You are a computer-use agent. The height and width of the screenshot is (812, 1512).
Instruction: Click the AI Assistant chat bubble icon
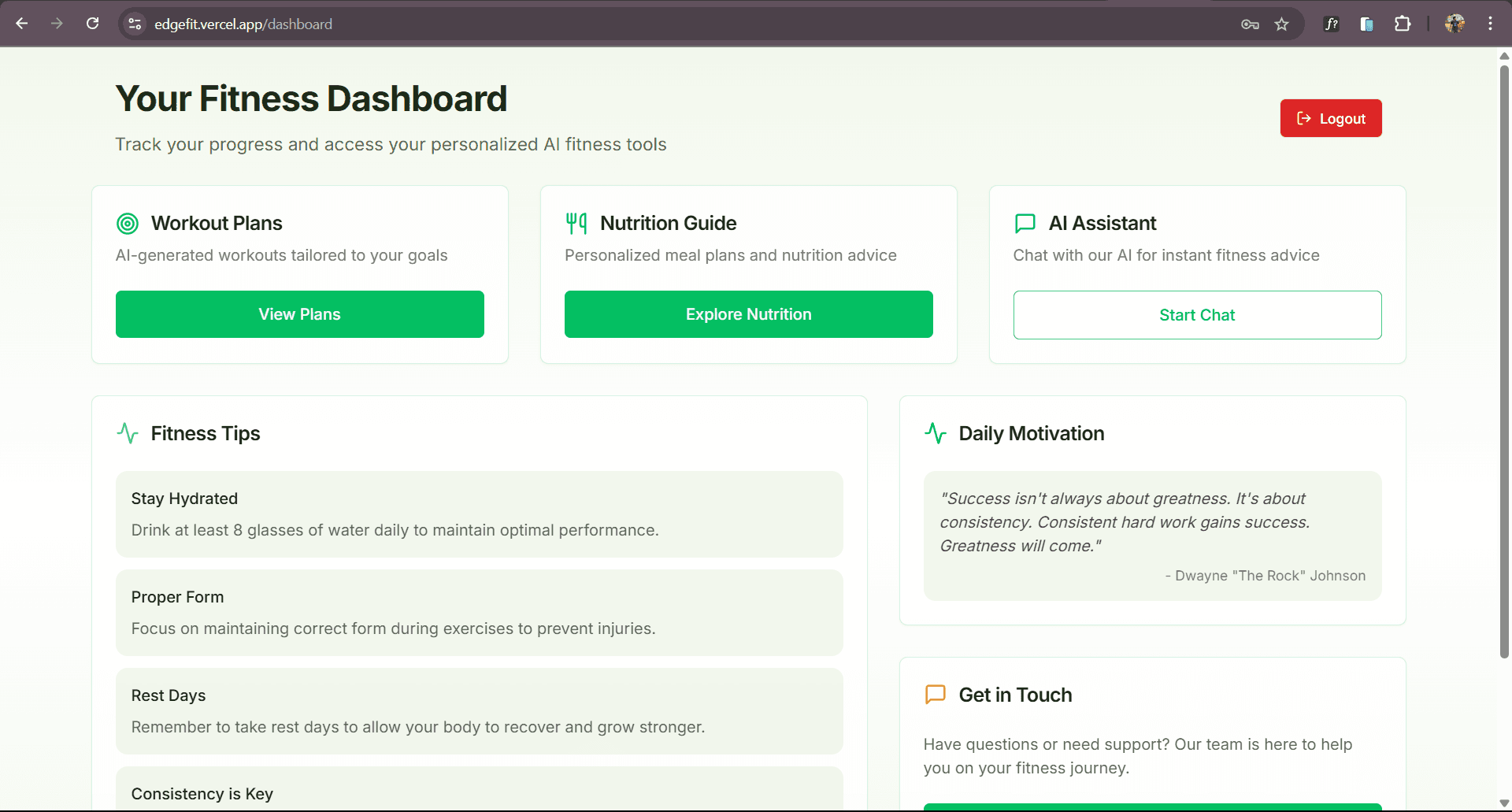tap(1025, 224)
